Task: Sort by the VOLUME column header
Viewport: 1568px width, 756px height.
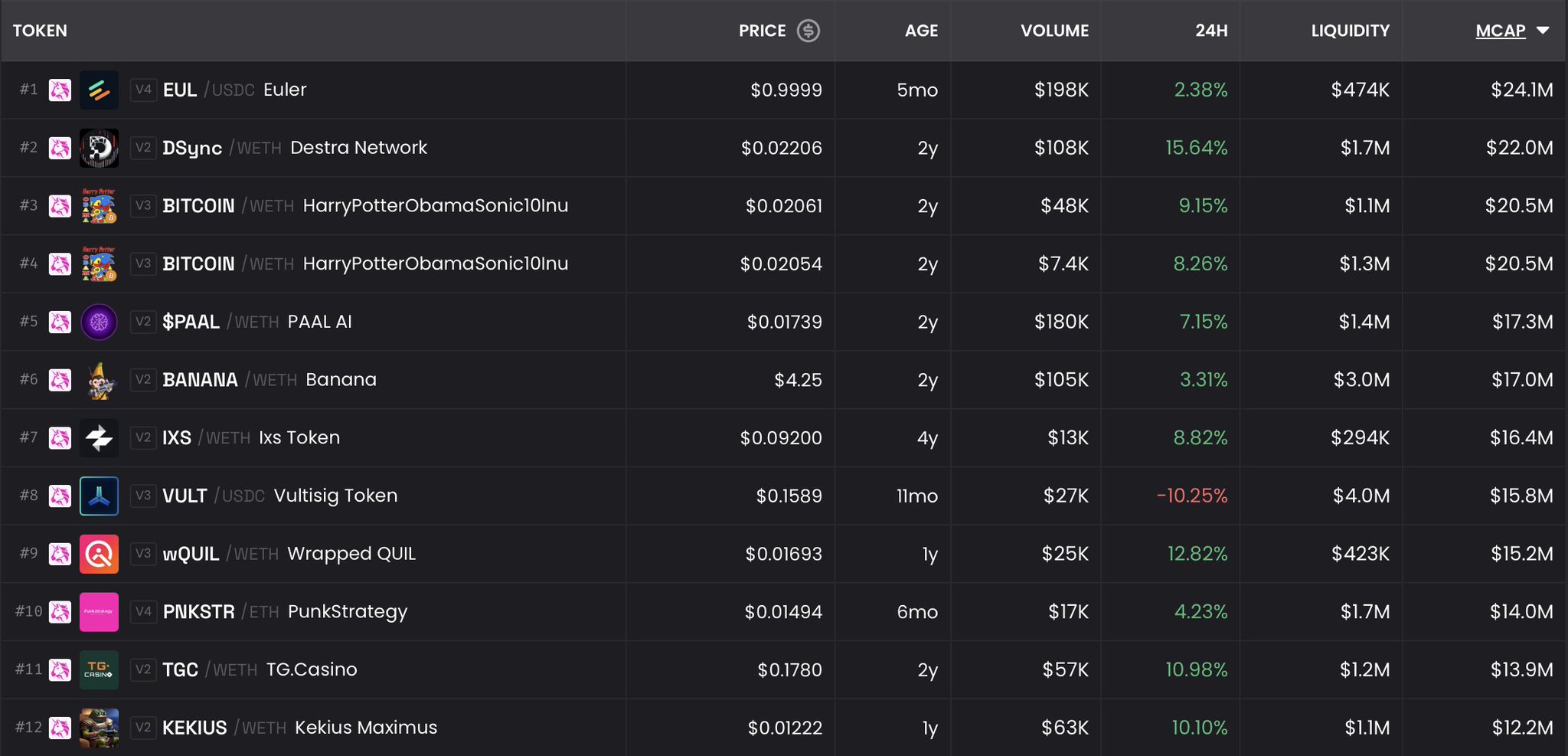Action: tap(1054, 31)
